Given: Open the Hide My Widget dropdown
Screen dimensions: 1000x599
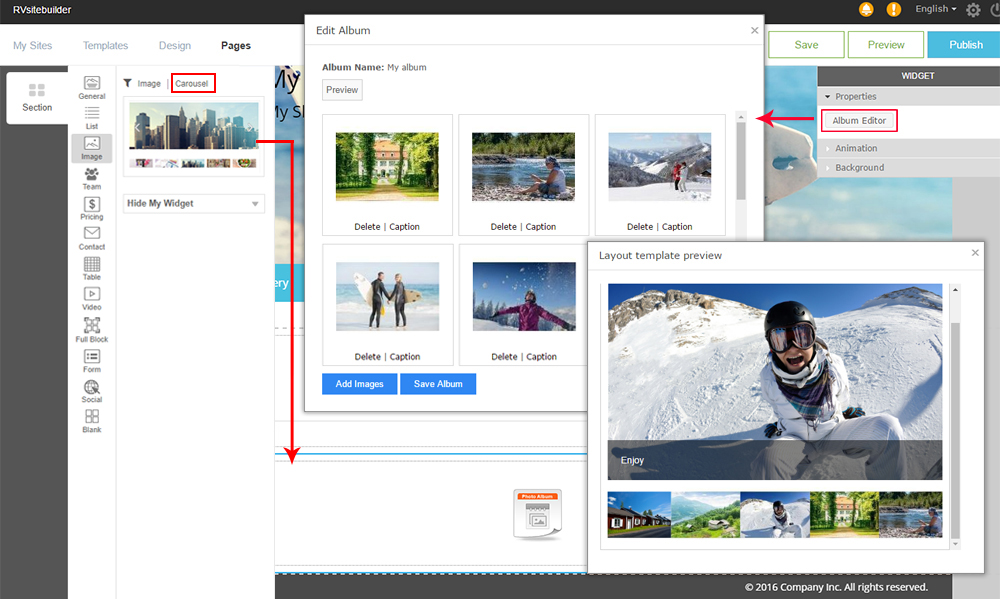Looking at the screenshot, I should pyautogui.click(x=193, y=204).
